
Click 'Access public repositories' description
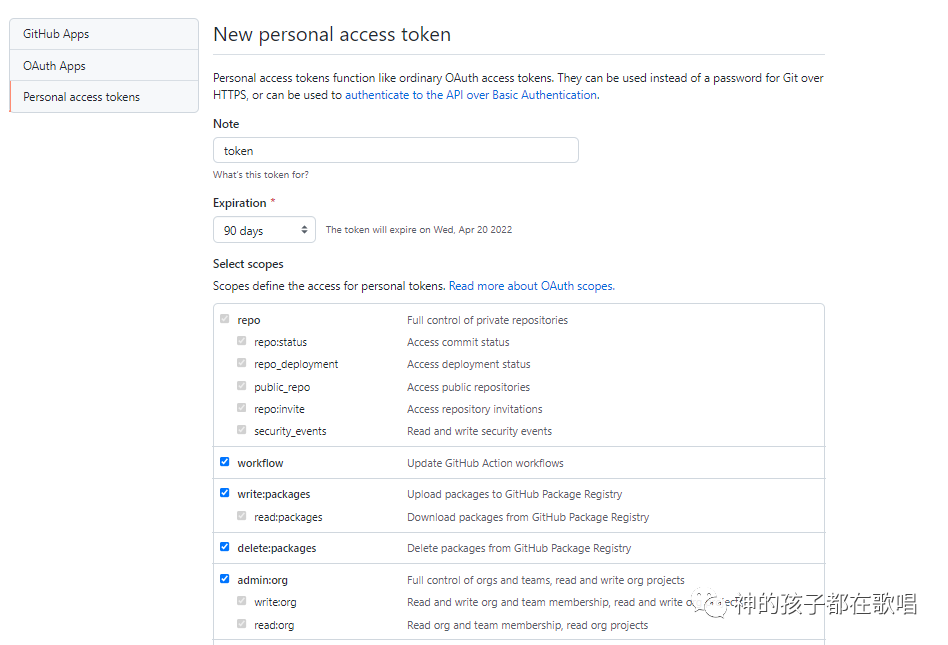pyautogui.click(x=469, y=387)
